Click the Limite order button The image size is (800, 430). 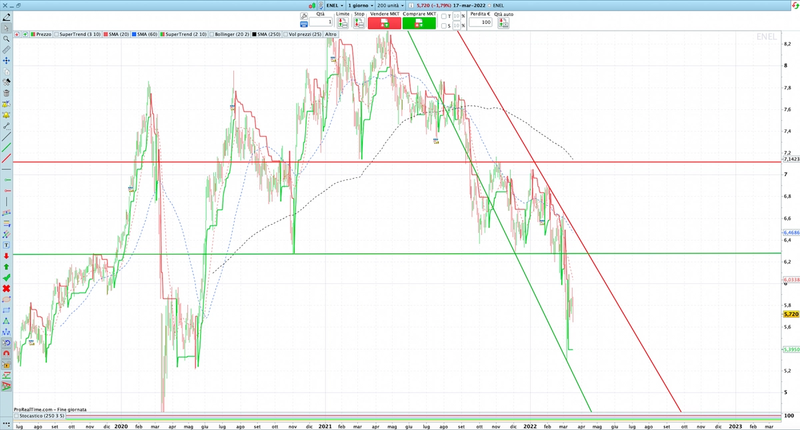click(x=343, y=23)
